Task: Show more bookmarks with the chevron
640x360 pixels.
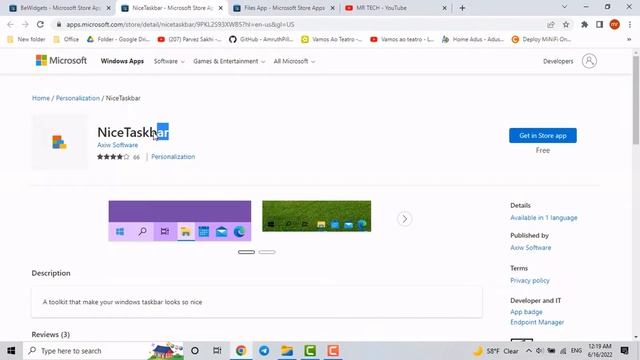Action: [x=629, y=40]
